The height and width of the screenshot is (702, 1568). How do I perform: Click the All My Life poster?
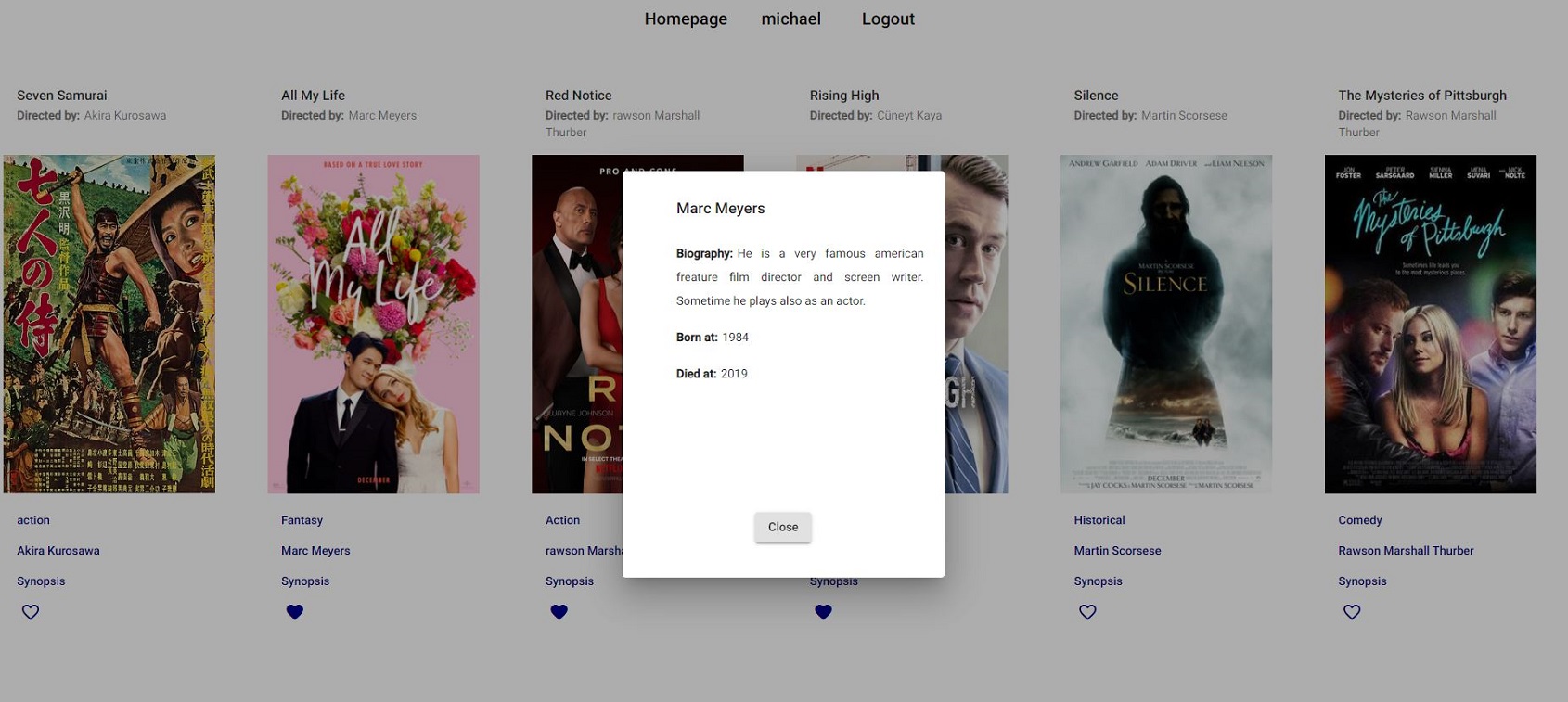point(374,324)
